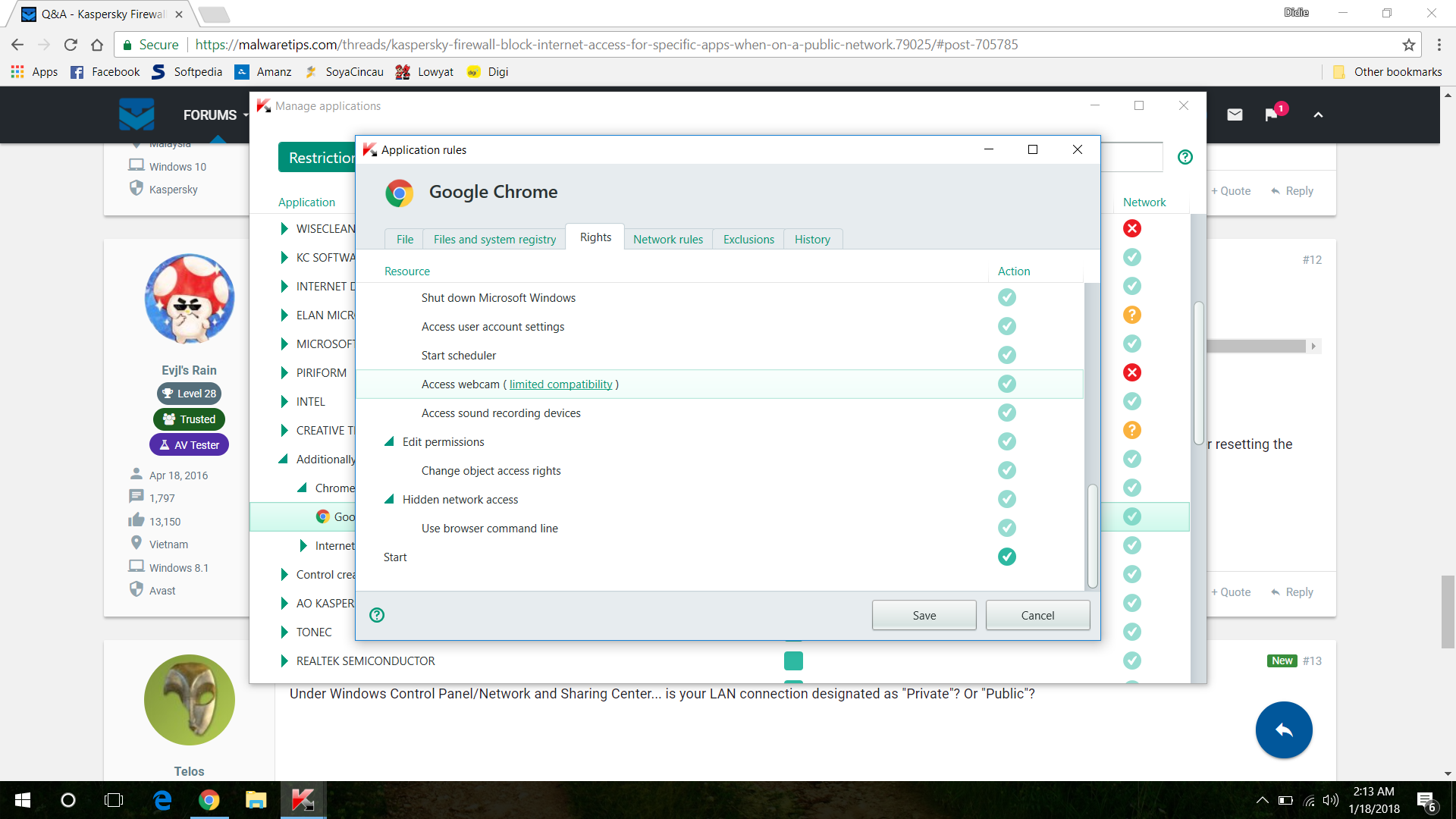Open the alerts flag notification icon
The height and width of the screenshot is (819, 1456).
1272,115
